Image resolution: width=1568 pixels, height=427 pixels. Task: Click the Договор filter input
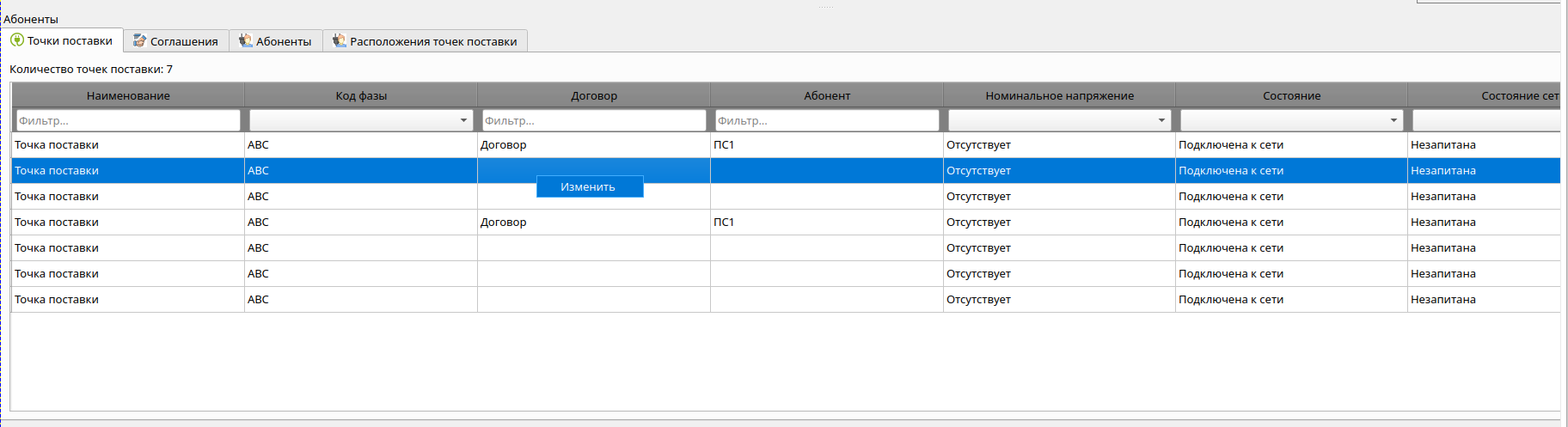click(x=594, y=120)
